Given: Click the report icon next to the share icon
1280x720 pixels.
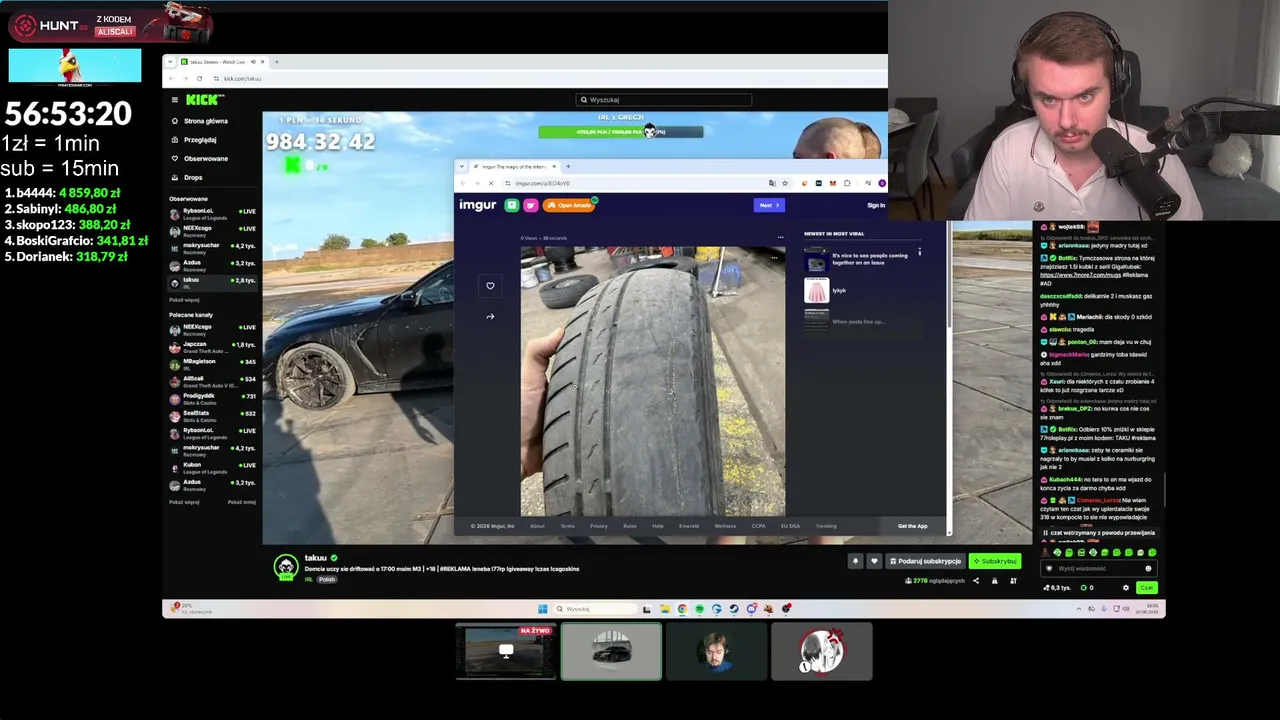Looking at the screenshot, I should [994, 581].
